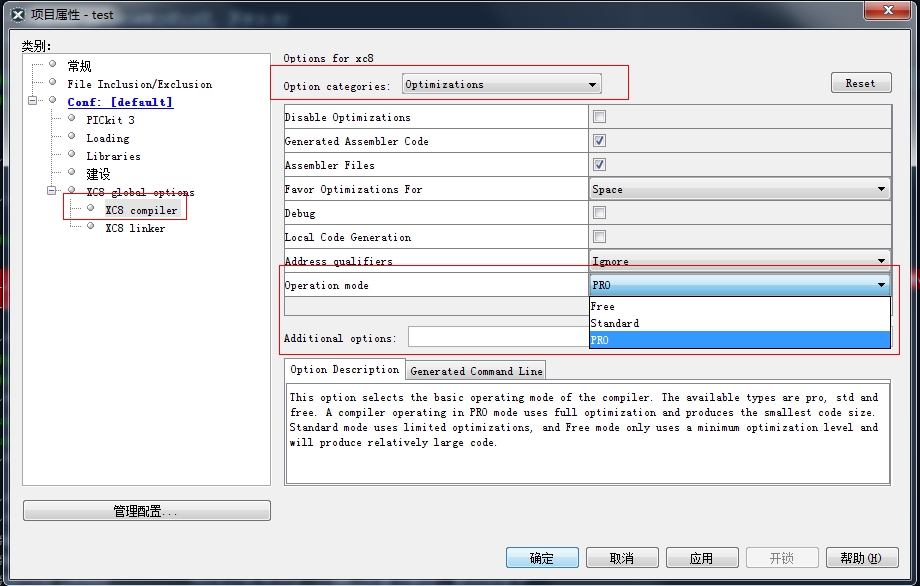Open the Option categories dropdown
Image resolution: width=920 pixels, height=586 pixels.
[502, 84]
